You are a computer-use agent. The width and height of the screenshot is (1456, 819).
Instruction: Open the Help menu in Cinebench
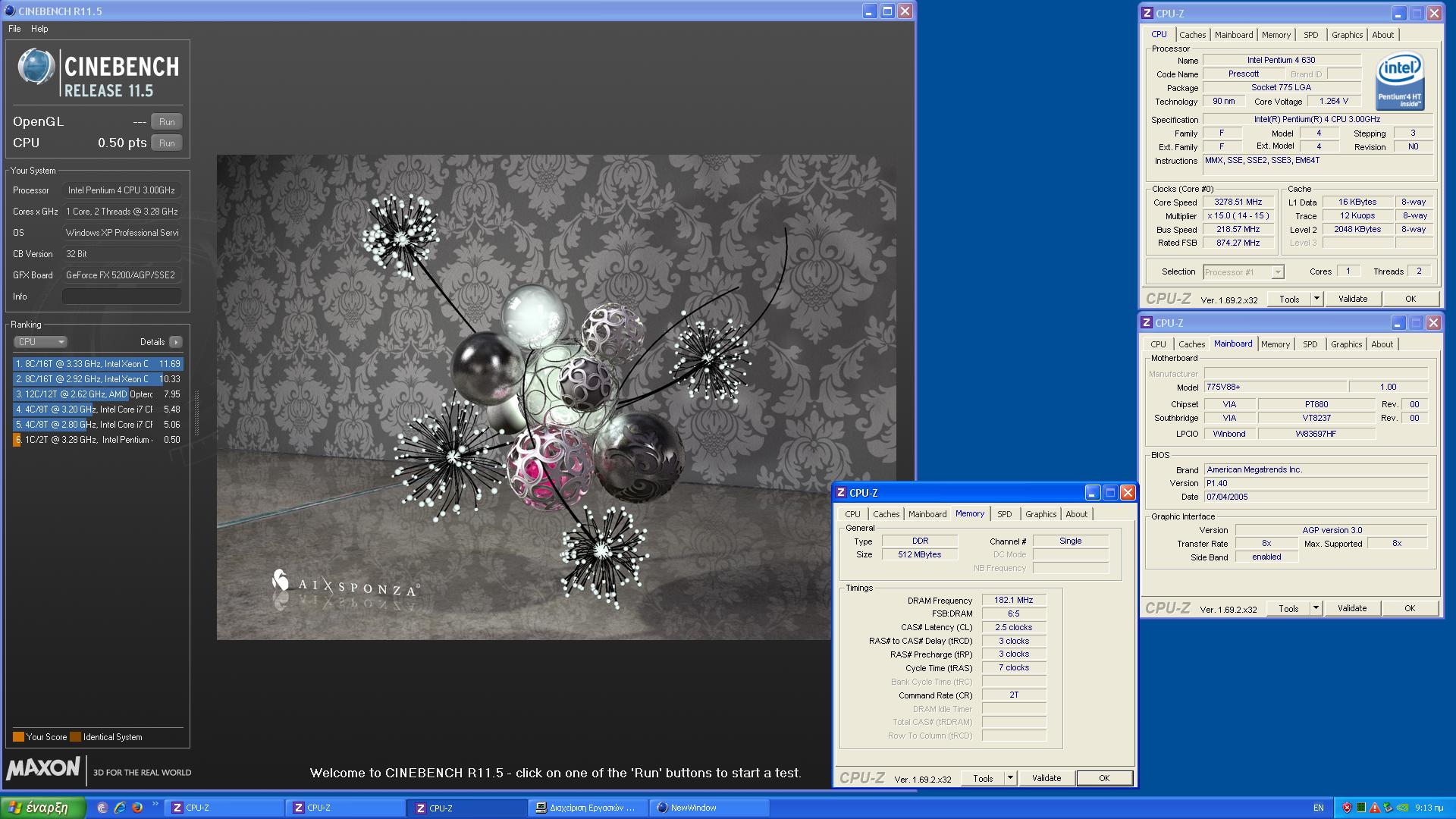pyautogui.click(x=39, y=29)
